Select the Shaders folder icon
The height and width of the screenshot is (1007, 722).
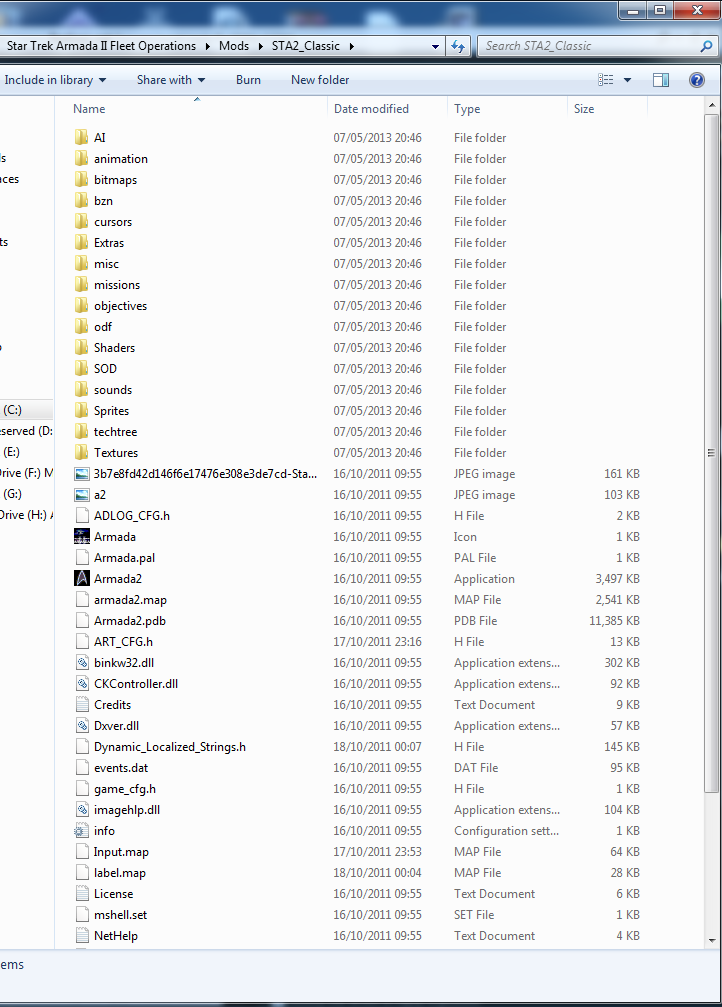(81, 347)
